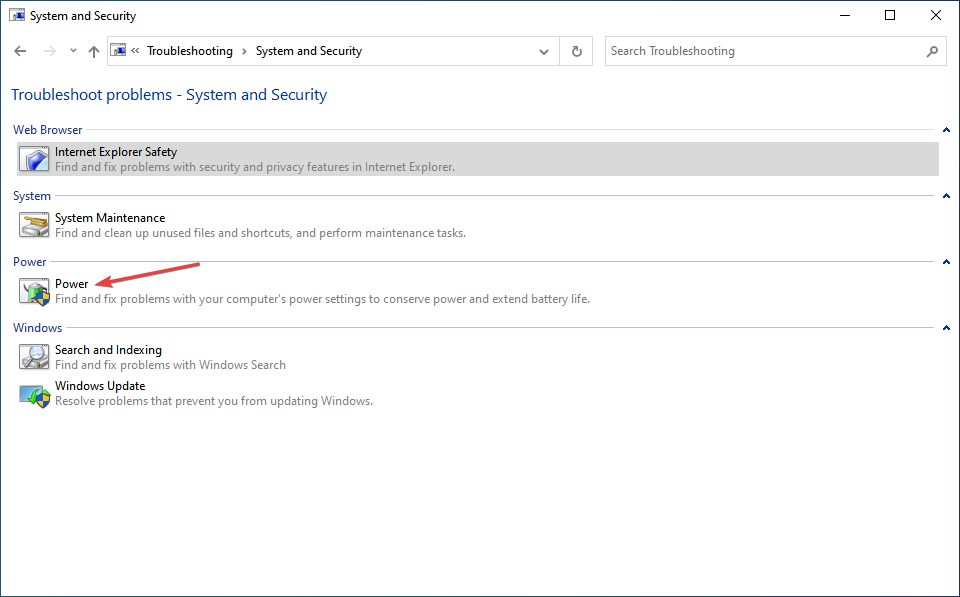Image resolution: width=960 pixels, height=597 pixels.
Task: Click the double-chevron before Troubleshooting breadcrumb
Action: [135, 51]
